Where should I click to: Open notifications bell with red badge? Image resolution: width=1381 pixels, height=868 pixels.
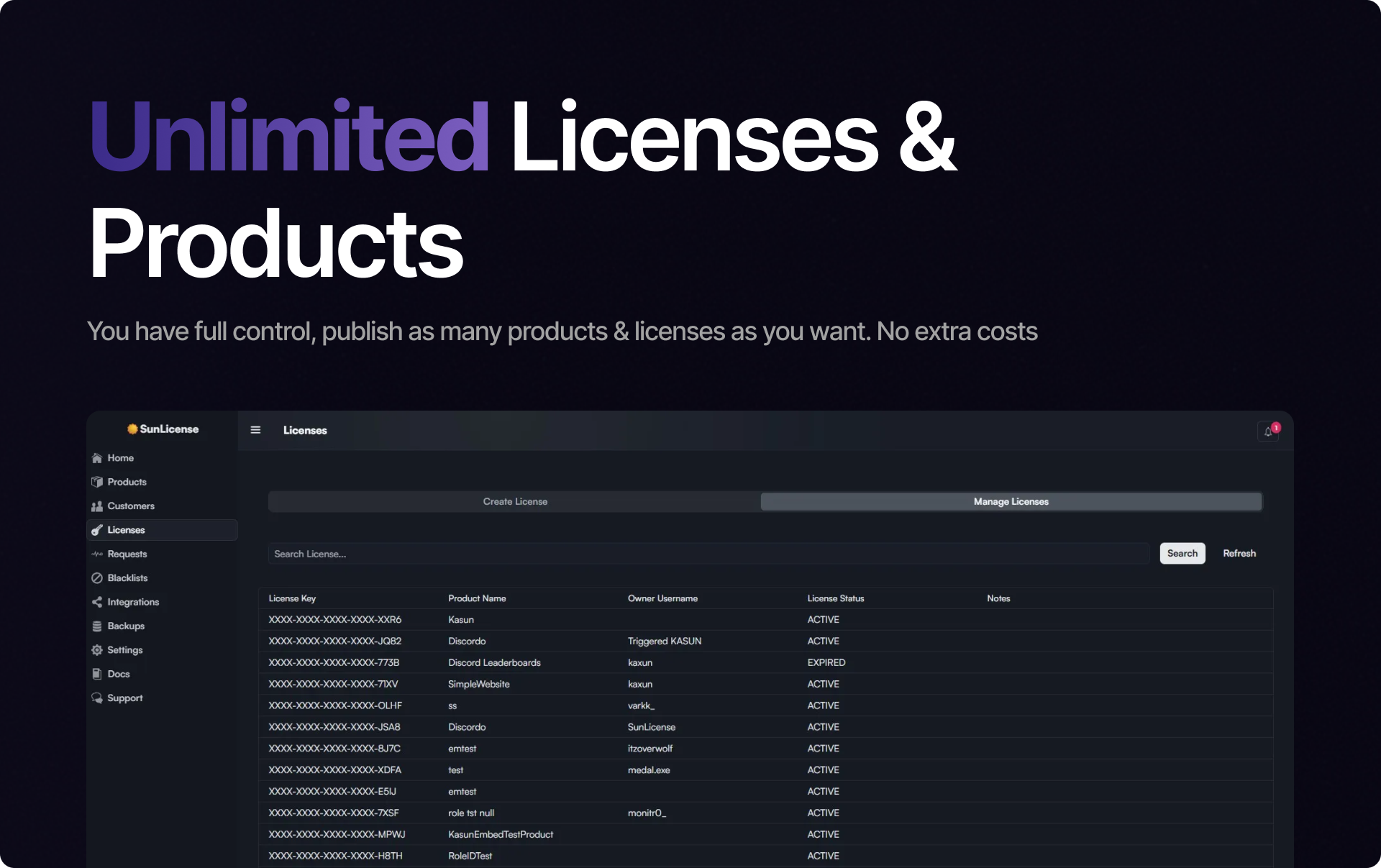1269,431
